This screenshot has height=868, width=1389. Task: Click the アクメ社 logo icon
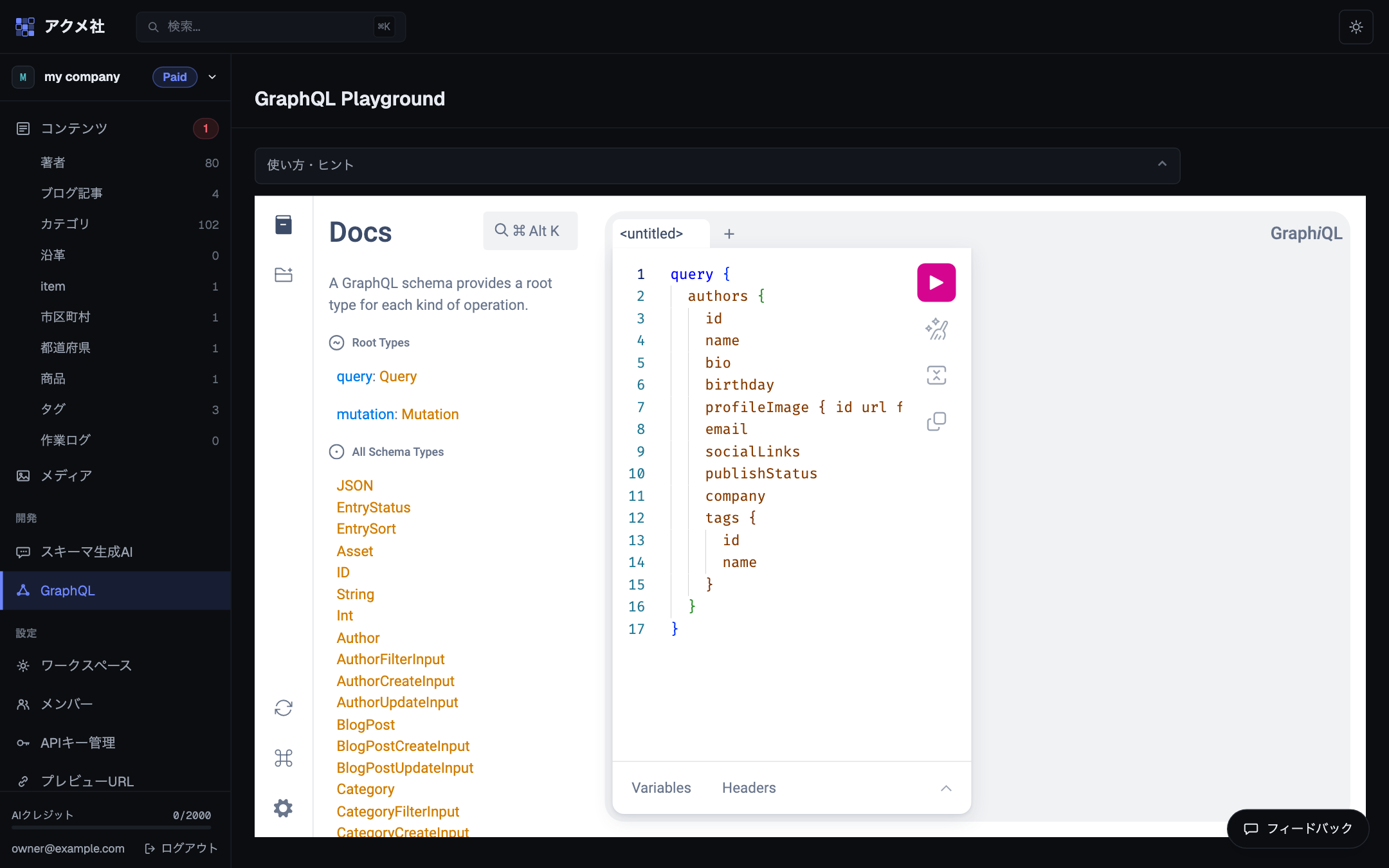(x=25, y=26)
